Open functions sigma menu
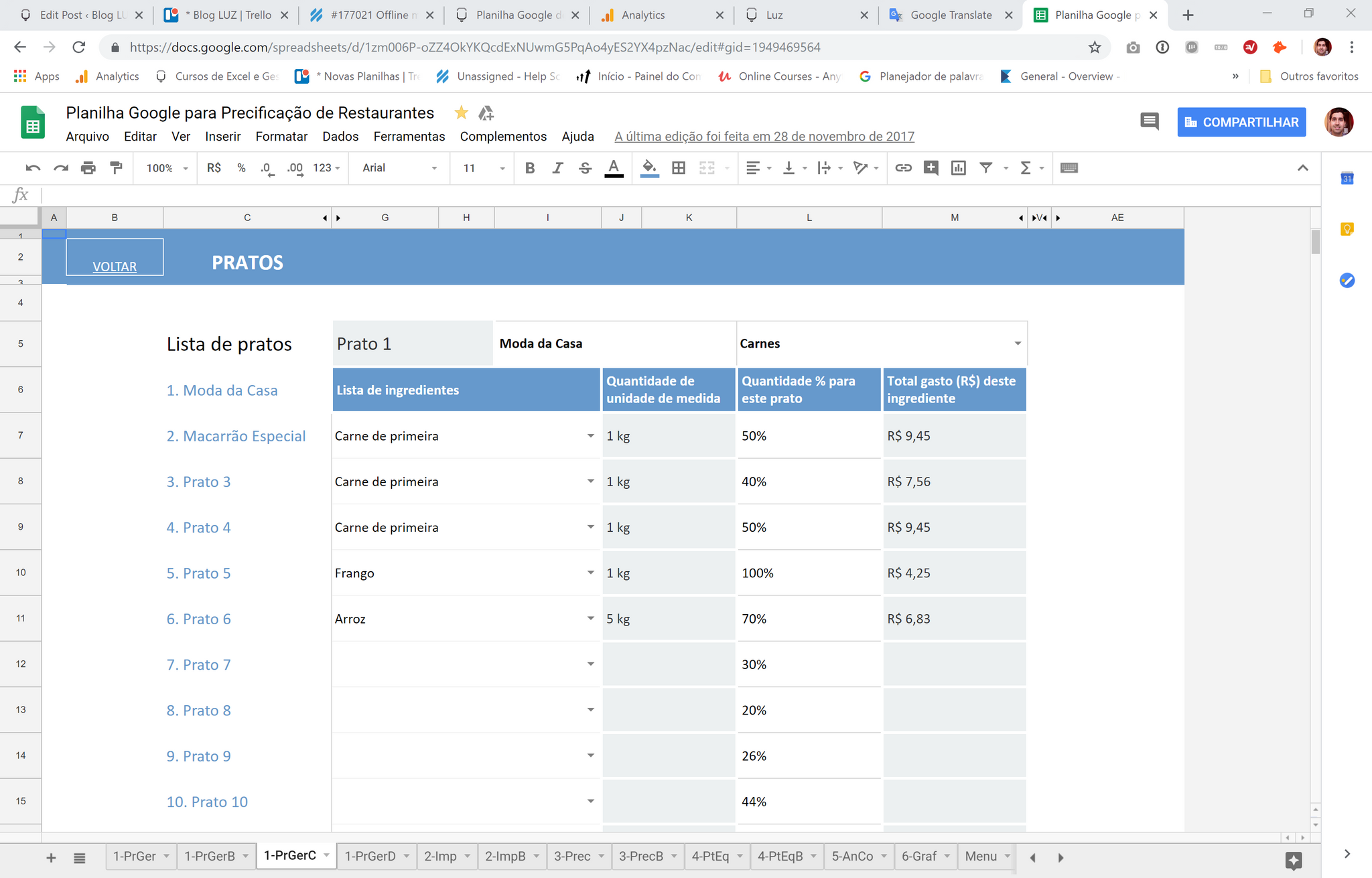This screenshot has width=1372, height=878. [x=1026, y=168]
